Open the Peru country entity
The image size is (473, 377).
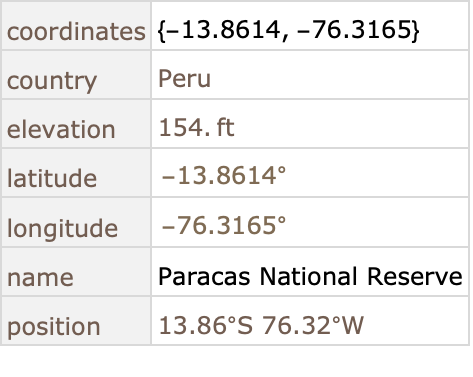(x=184, y=79)
